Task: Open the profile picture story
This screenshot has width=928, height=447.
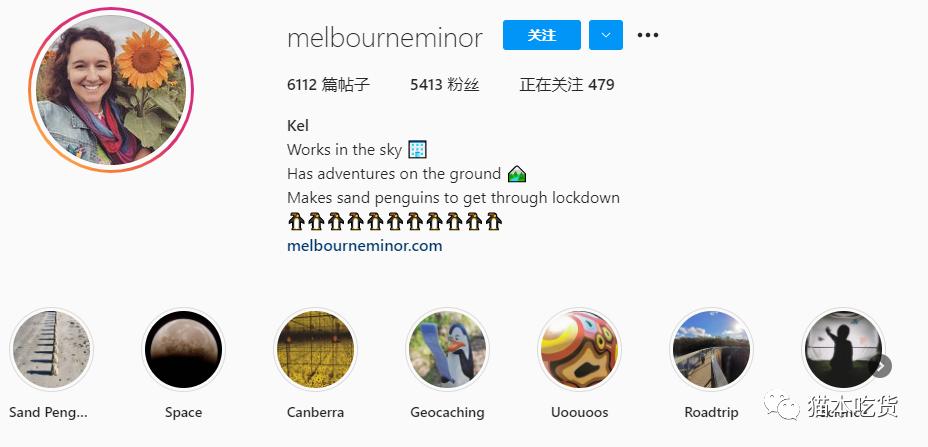Action: coord(111,90)
